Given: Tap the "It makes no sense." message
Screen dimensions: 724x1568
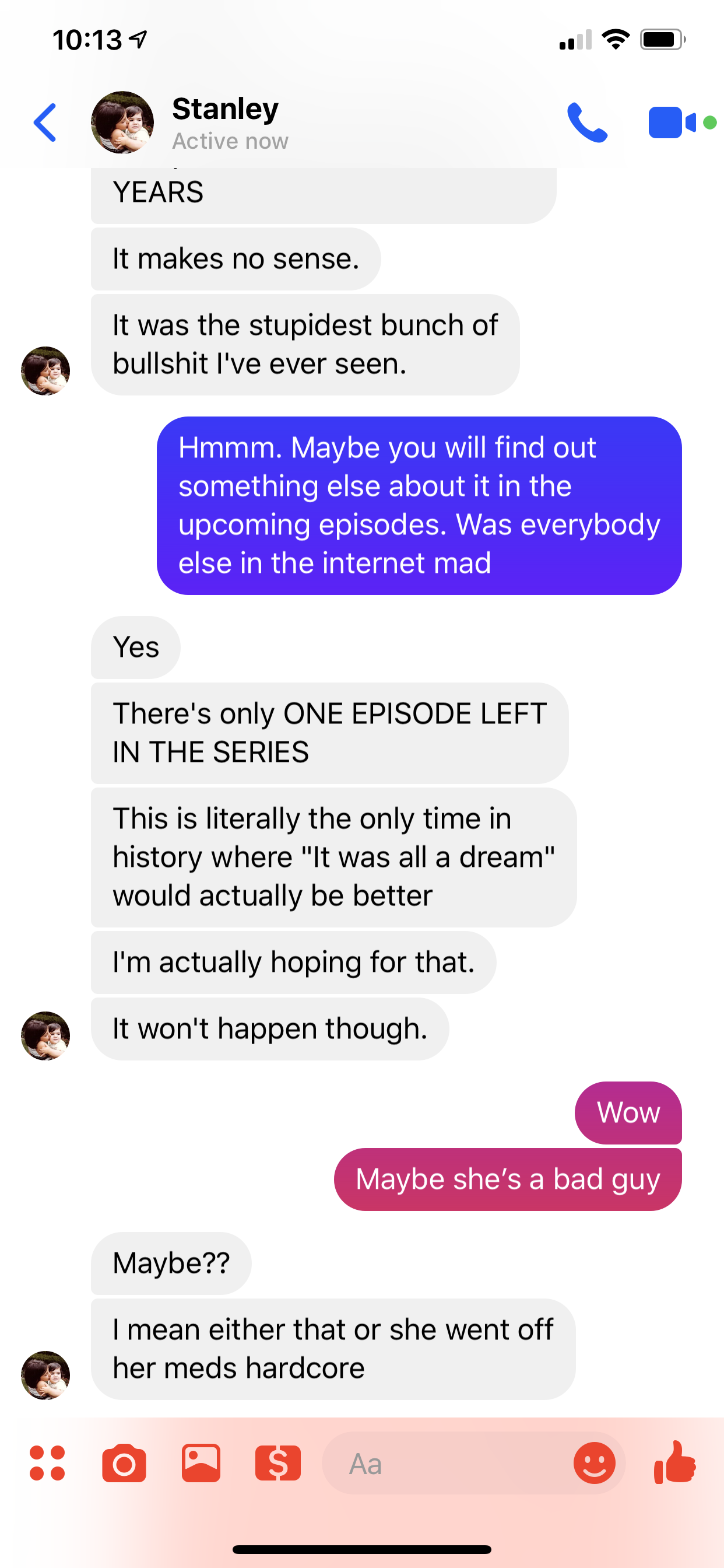Looking at the screenshot, I should (236, 260).
